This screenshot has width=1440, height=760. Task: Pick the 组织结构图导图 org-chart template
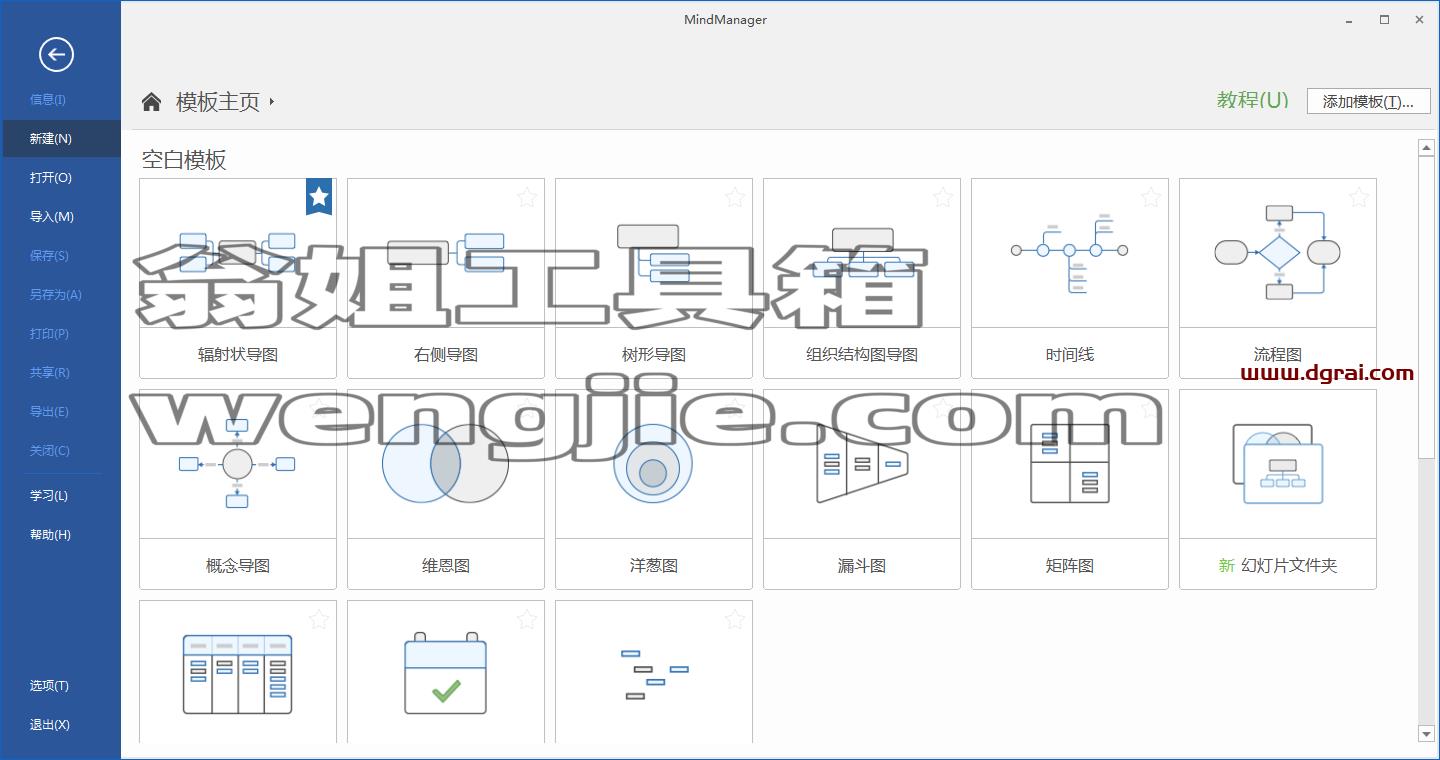pos(862,278)
